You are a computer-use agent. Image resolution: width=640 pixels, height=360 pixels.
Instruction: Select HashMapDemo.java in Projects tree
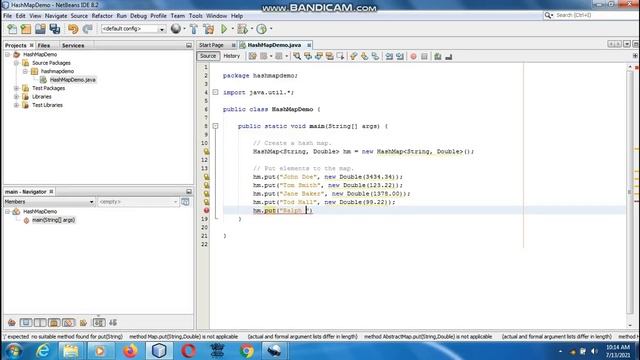(73, 80)
